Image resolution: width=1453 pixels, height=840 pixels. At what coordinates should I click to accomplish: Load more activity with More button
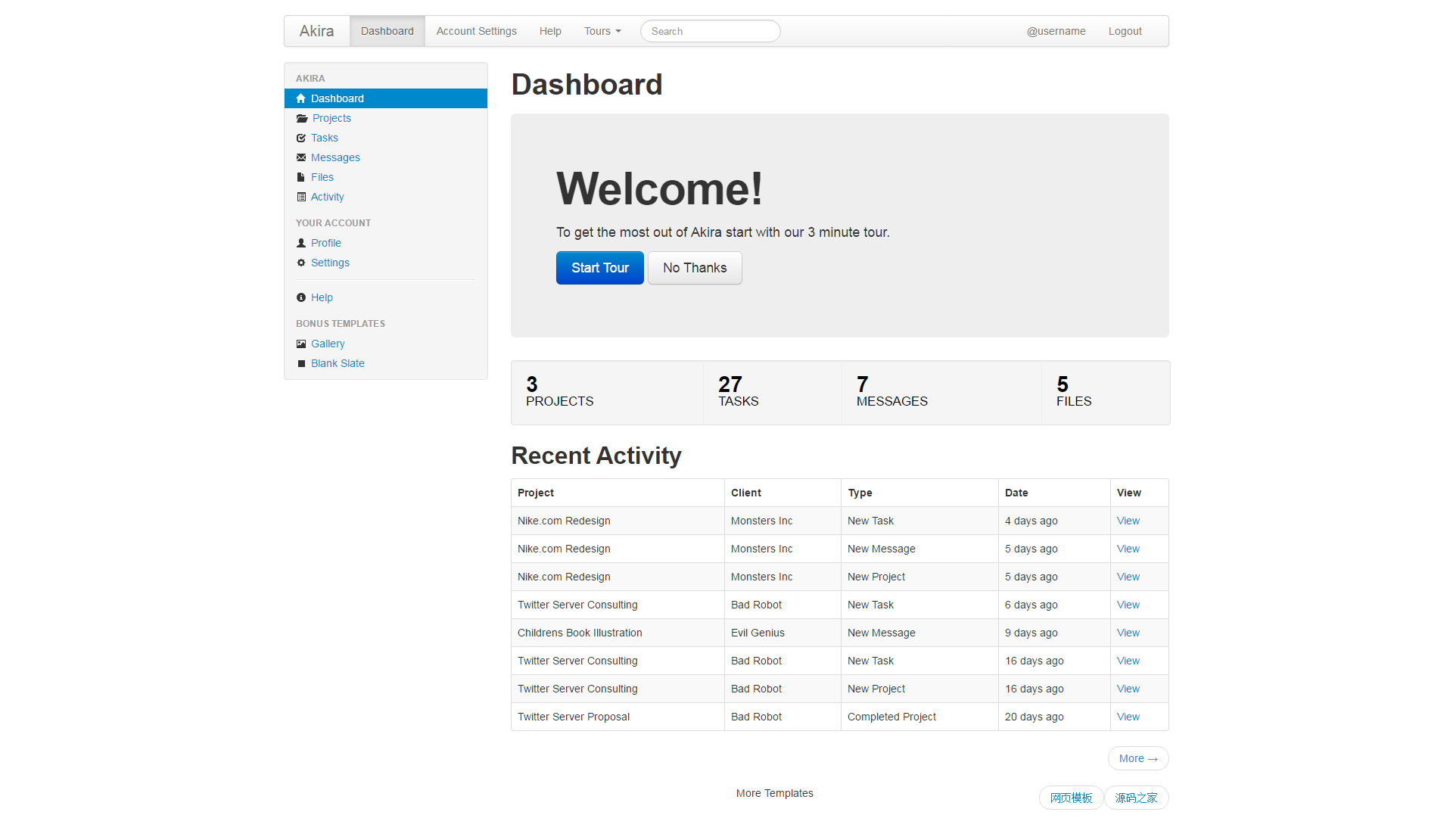click(1138, 758)
